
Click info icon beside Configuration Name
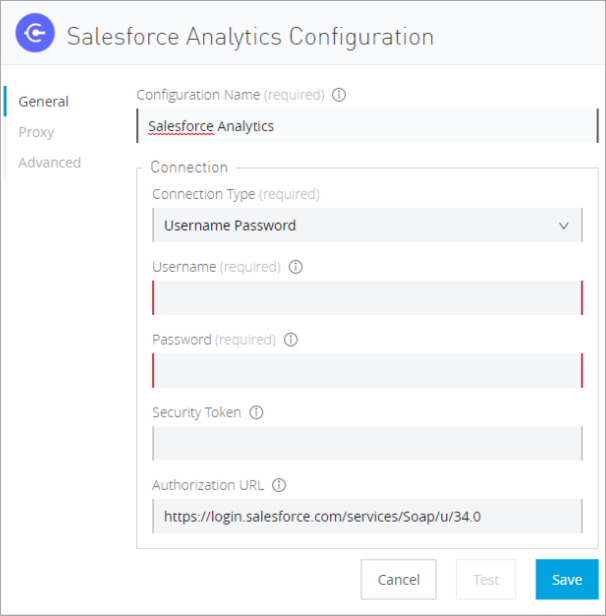[338, 96]
